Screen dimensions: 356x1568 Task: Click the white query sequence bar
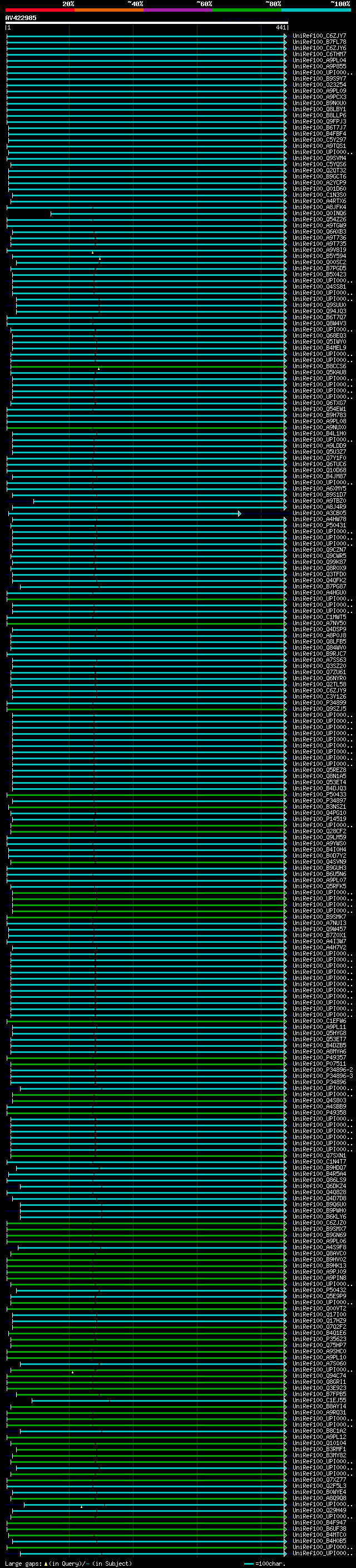tap(146, 23)
